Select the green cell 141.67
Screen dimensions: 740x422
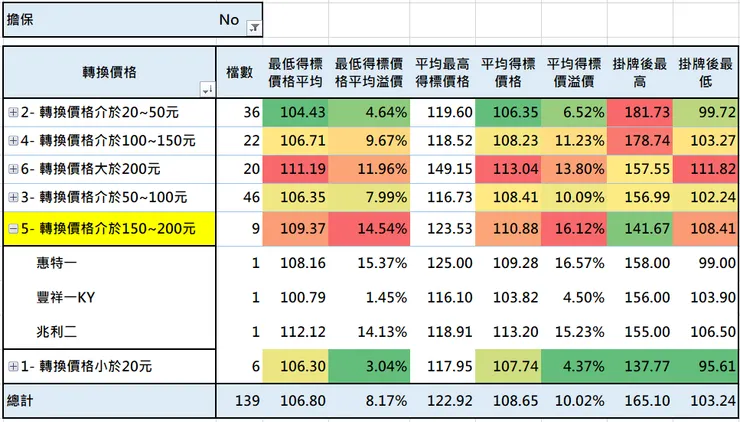coord(639,229)
